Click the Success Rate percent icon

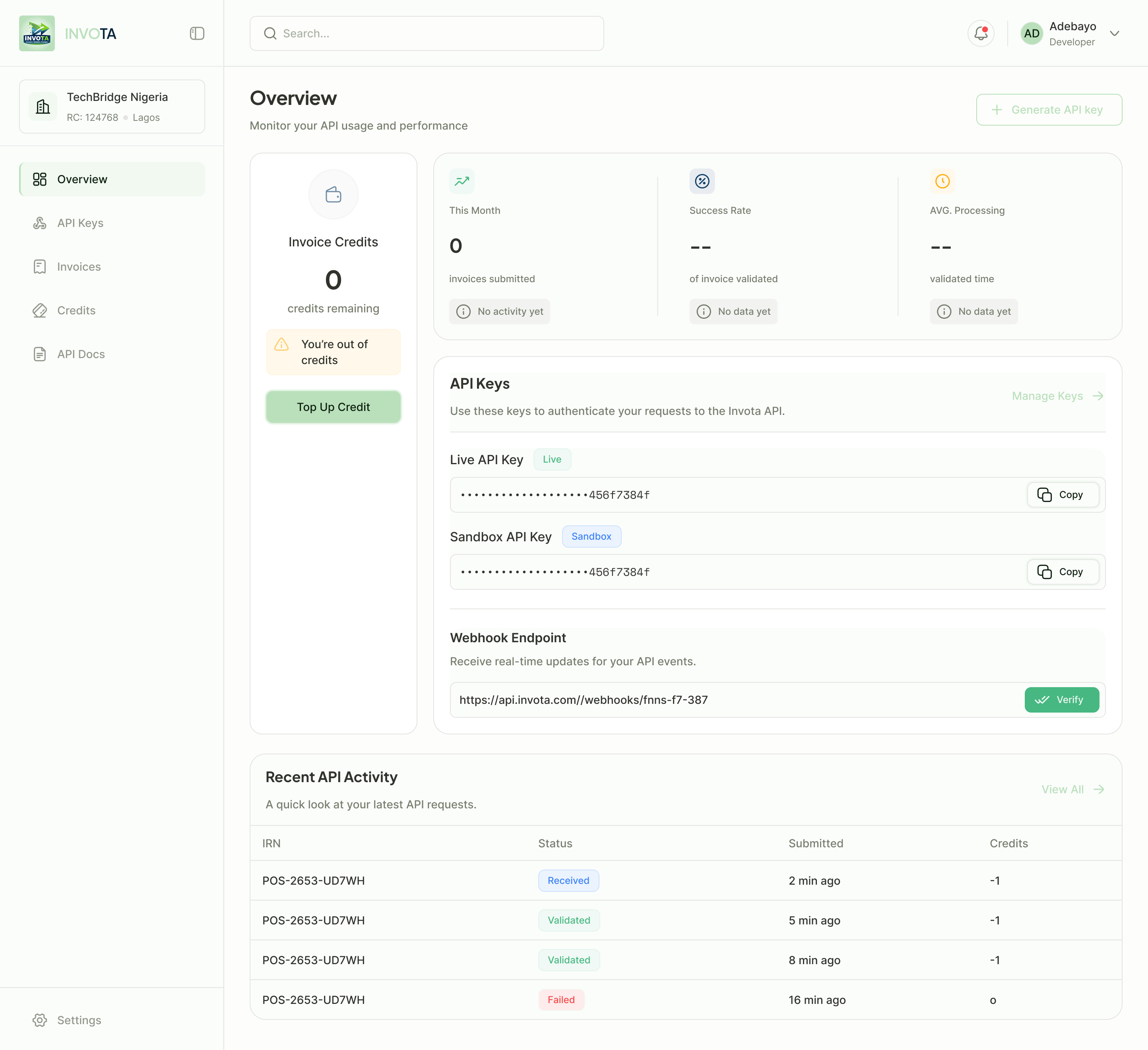tap(702, 182)
